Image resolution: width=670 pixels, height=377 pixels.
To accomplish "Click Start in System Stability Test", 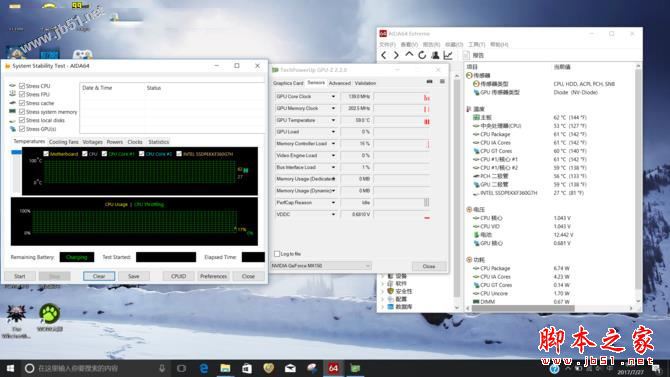I will click(20, 277).
